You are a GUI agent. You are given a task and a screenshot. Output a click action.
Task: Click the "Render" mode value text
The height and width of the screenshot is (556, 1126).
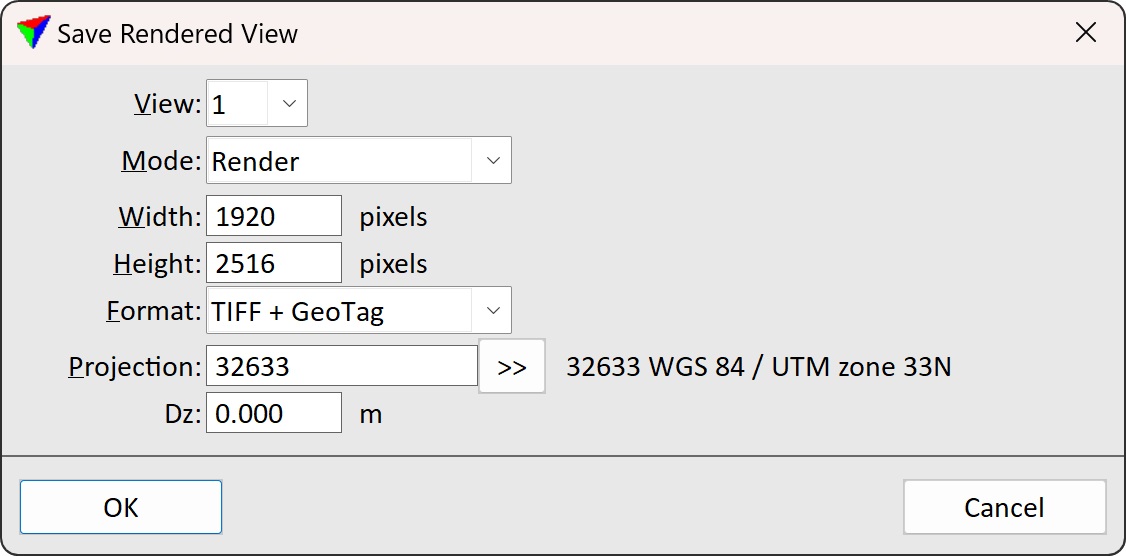256,162
